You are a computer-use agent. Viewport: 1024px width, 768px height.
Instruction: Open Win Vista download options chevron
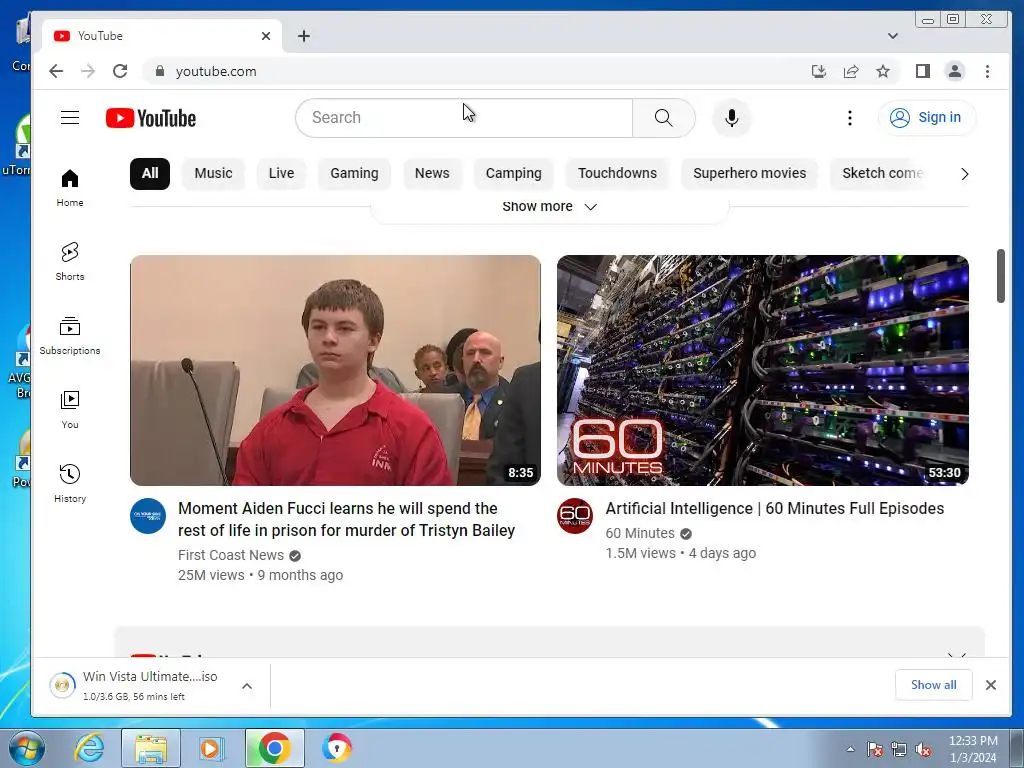[247, 686]
